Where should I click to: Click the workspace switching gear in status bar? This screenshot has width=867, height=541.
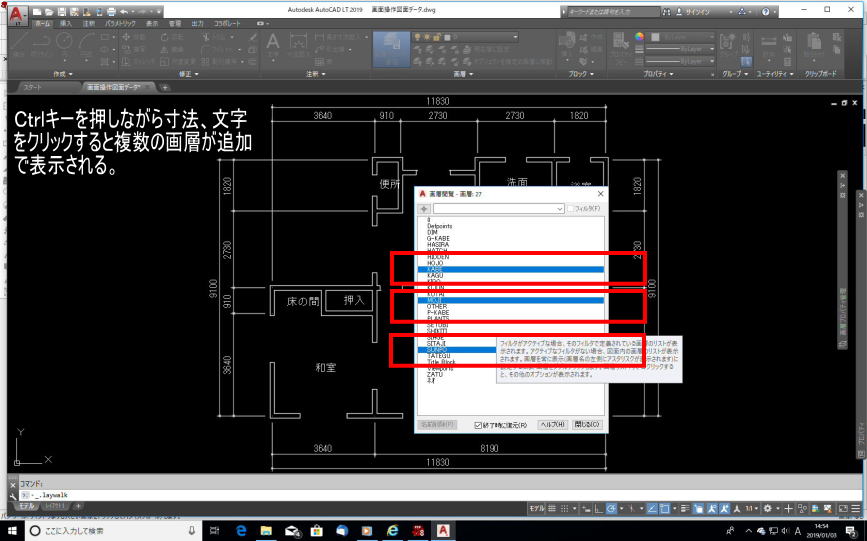click(x=767, y=508)
